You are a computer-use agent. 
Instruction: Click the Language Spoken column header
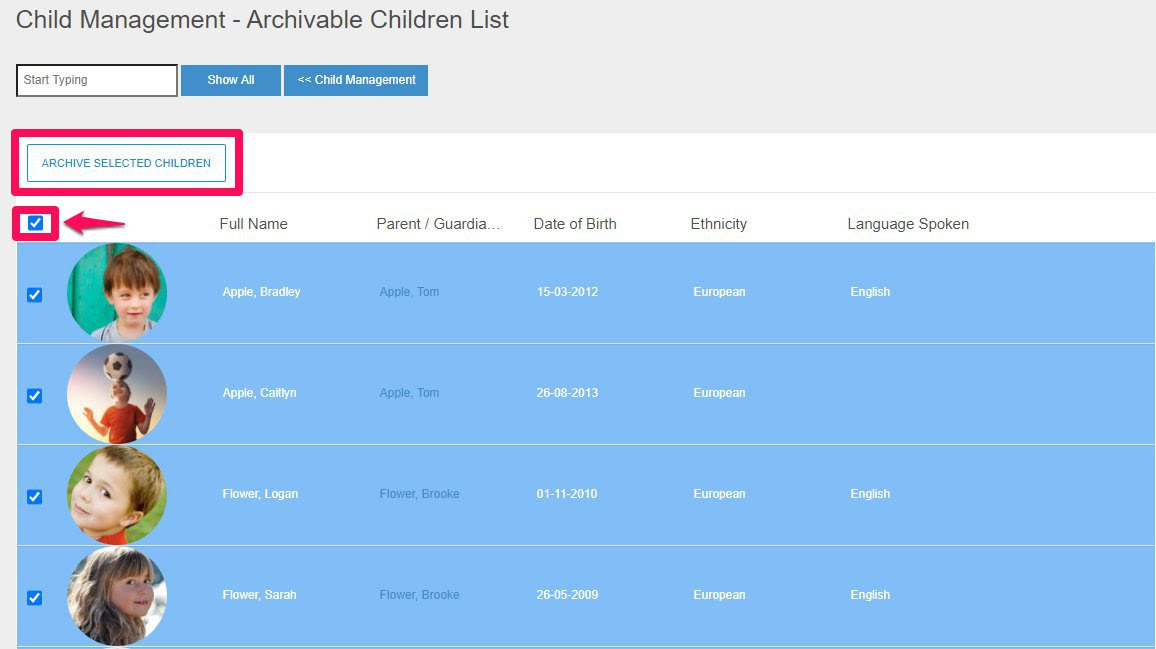click(x=908, y=224)
